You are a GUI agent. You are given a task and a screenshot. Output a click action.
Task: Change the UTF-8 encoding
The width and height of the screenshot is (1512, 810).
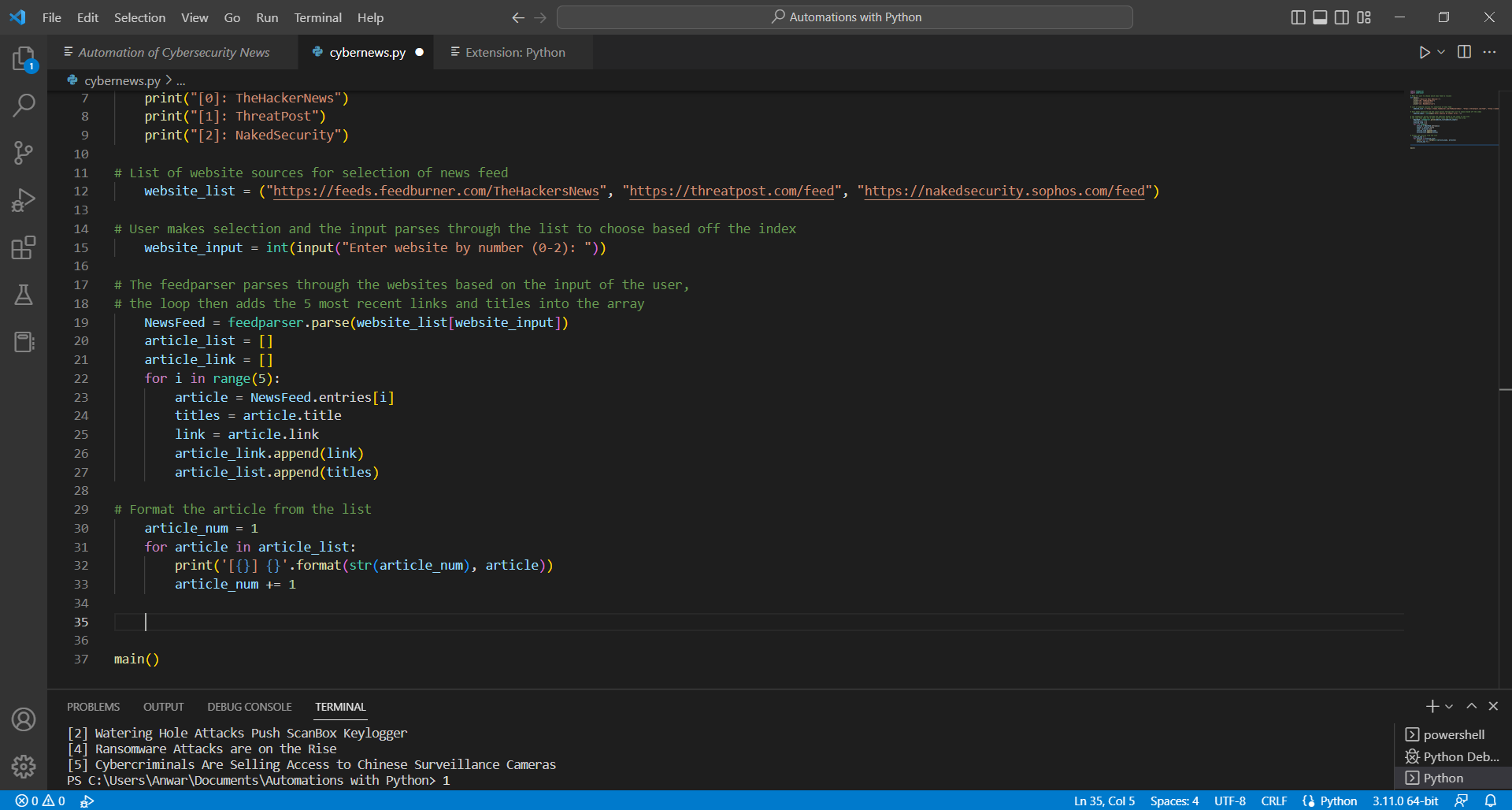coord(1229,801)
